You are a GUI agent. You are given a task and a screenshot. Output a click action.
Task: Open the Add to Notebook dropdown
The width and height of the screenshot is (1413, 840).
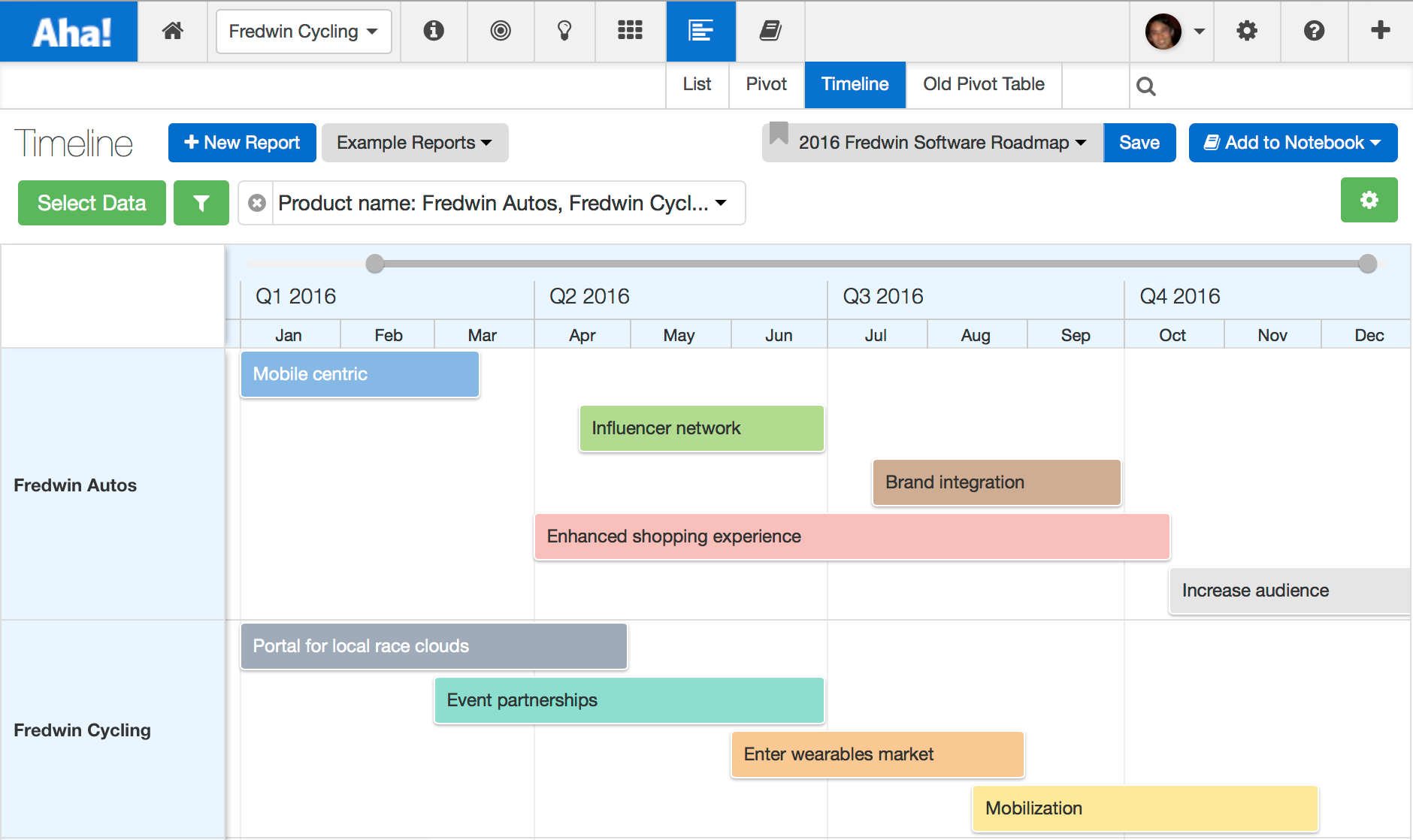(1293, 143)
